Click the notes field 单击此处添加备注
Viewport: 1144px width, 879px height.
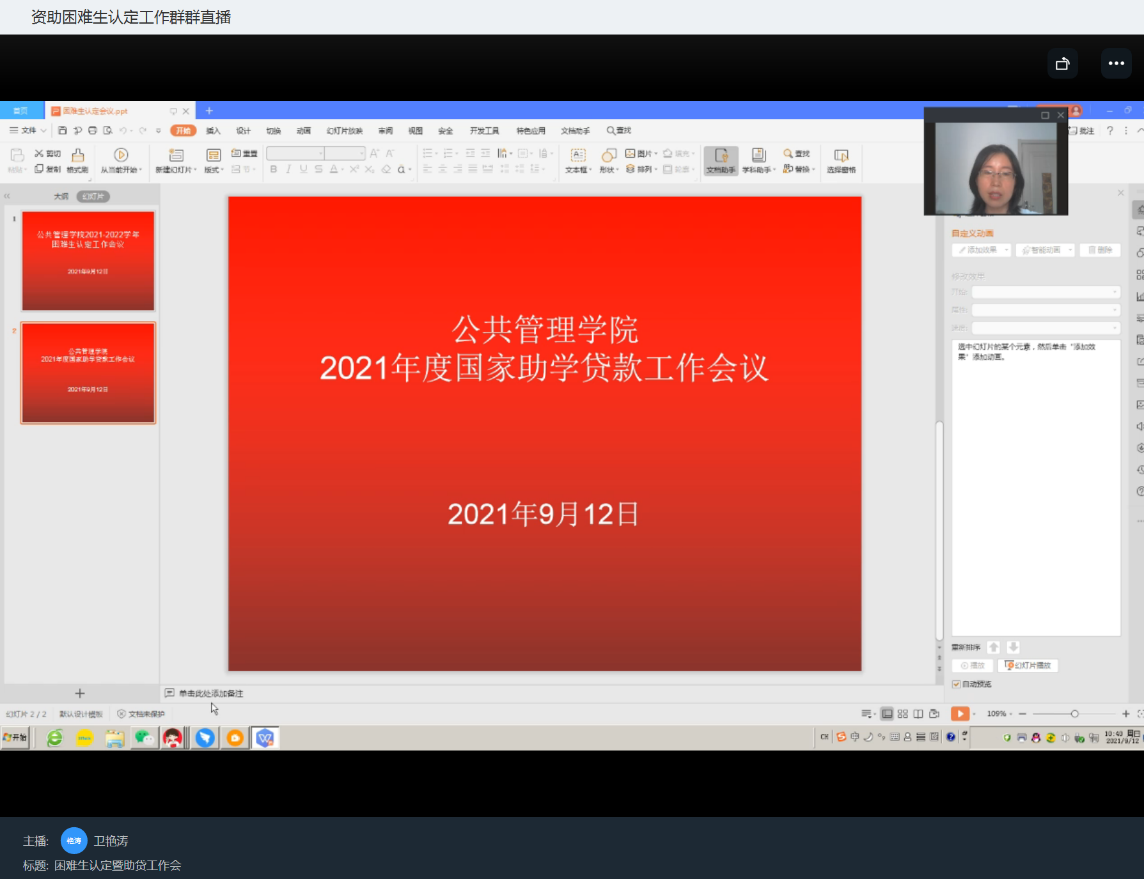(211, 694)
